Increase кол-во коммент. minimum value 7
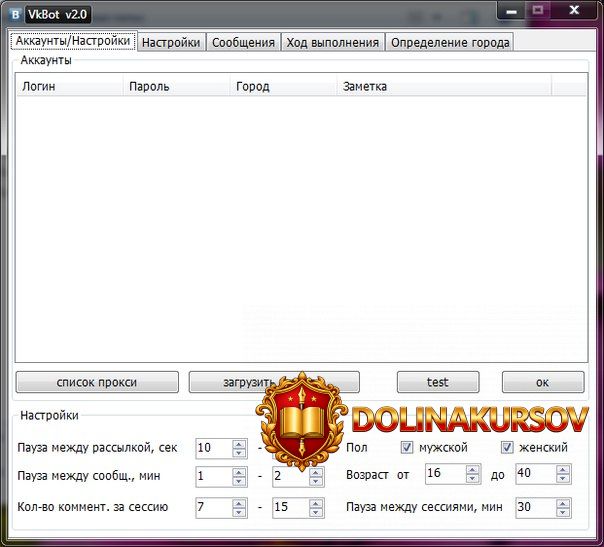 pyautogui.click(x=239, y=503)
